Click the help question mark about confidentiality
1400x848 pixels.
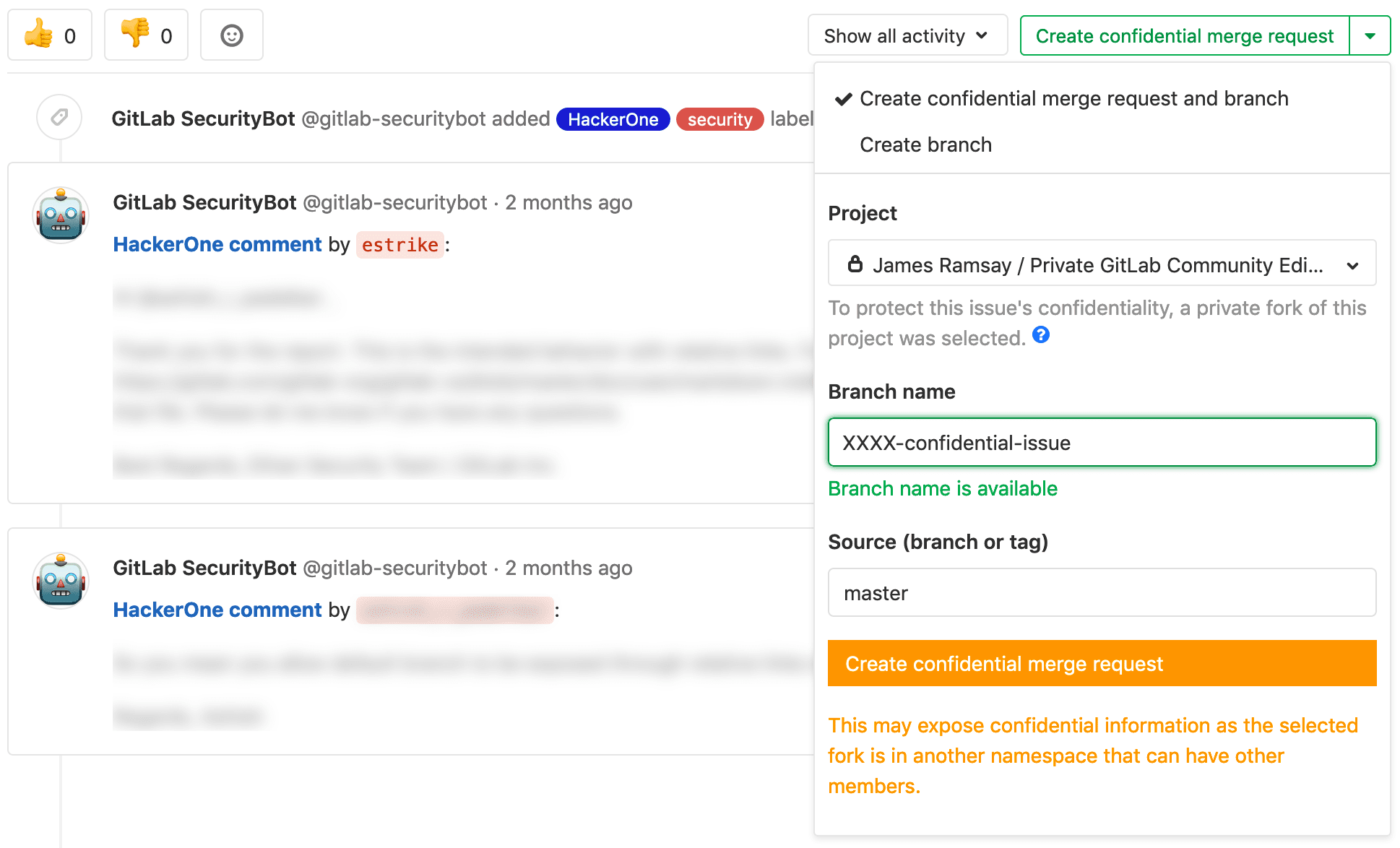1040,334
